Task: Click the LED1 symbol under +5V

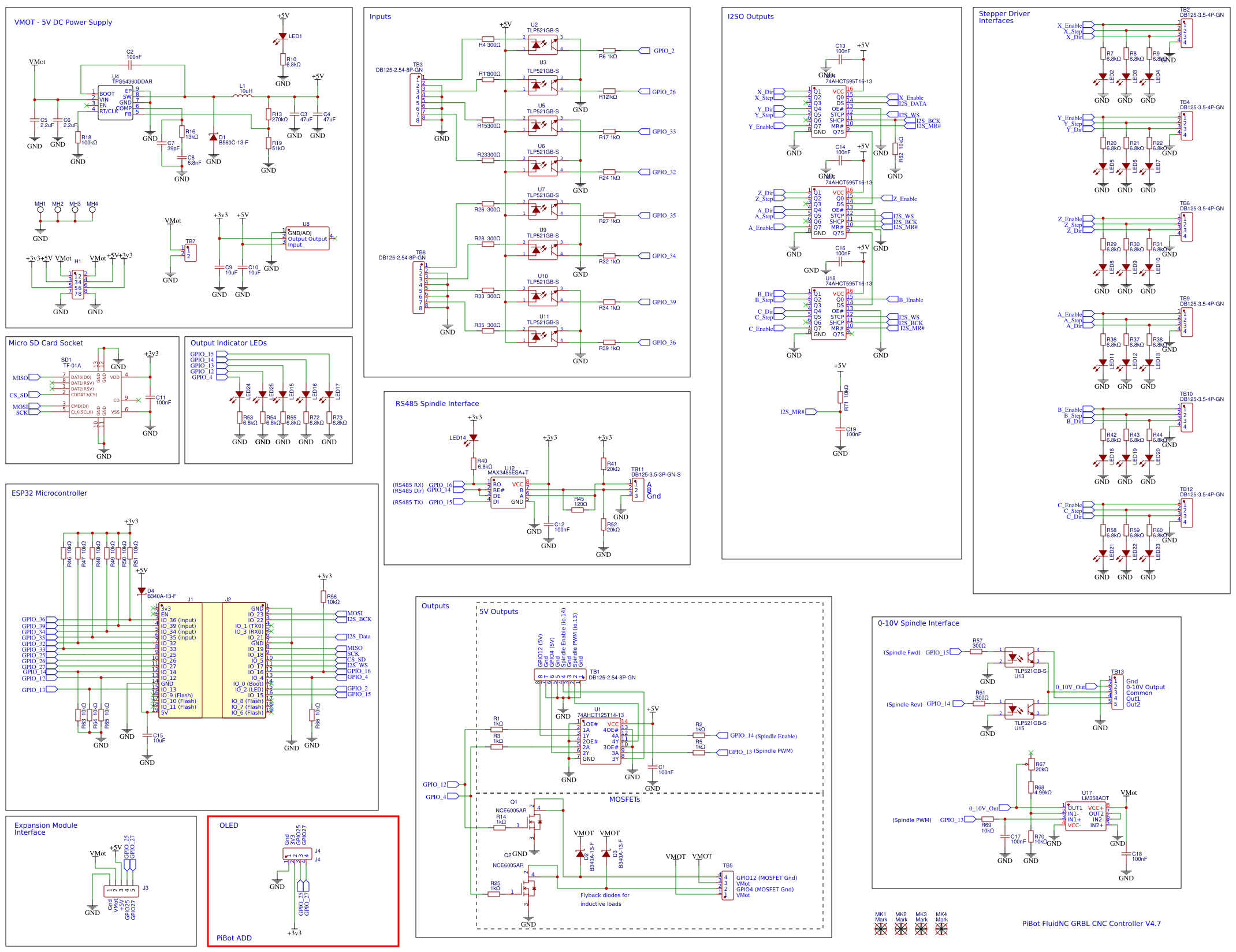Action: [x=282, y=36]
